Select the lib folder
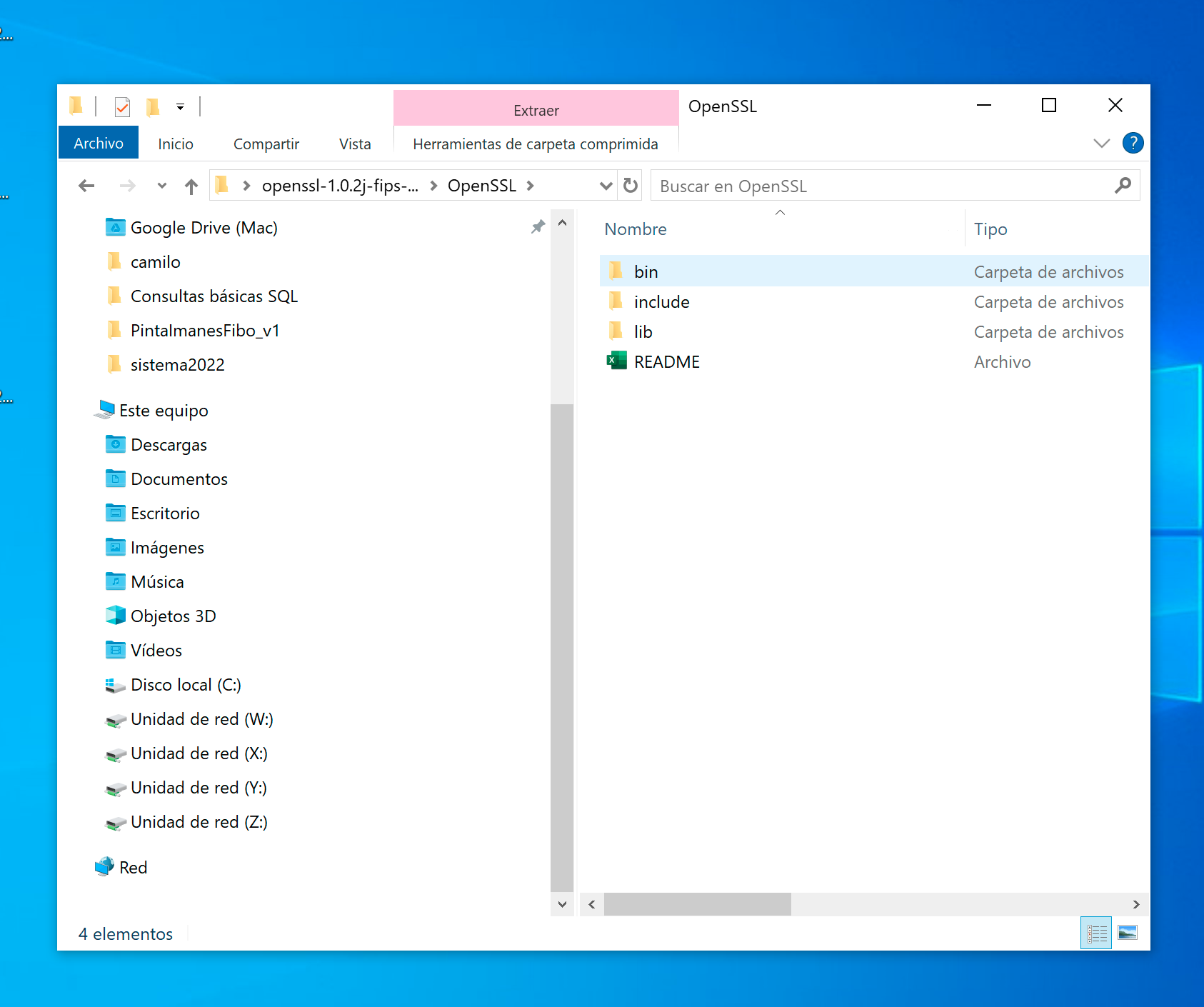The width and height of the screenshot is (1204, 1007). (x=643, y=331)
